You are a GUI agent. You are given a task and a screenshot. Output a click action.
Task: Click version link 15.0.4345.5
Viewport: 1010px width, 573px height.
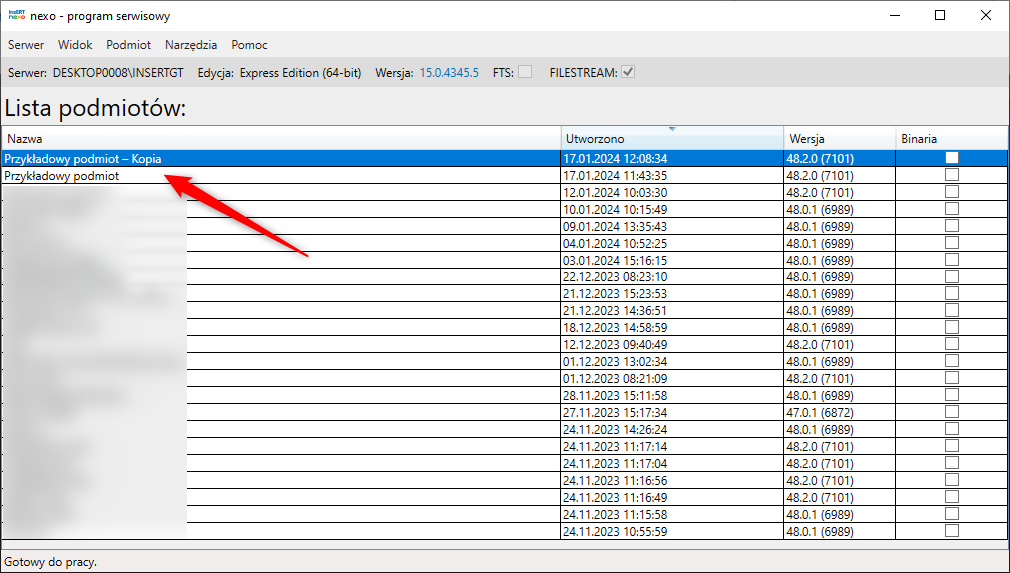[x=449, y=73]
